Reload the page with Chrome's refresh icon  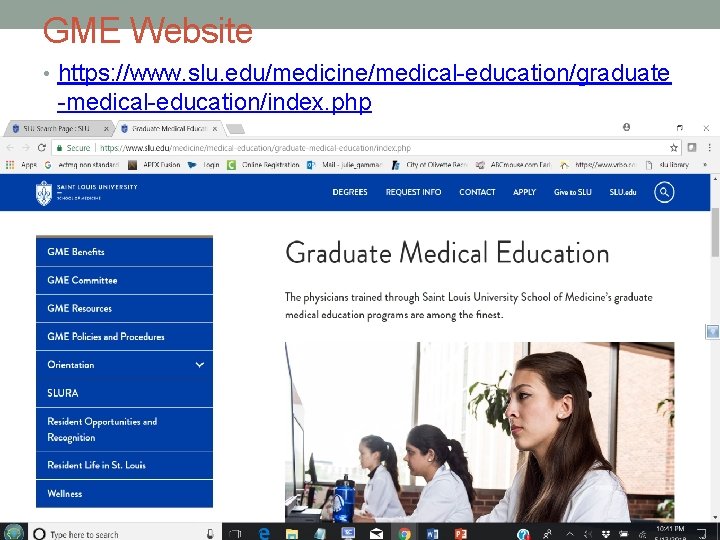pos(42,148)
